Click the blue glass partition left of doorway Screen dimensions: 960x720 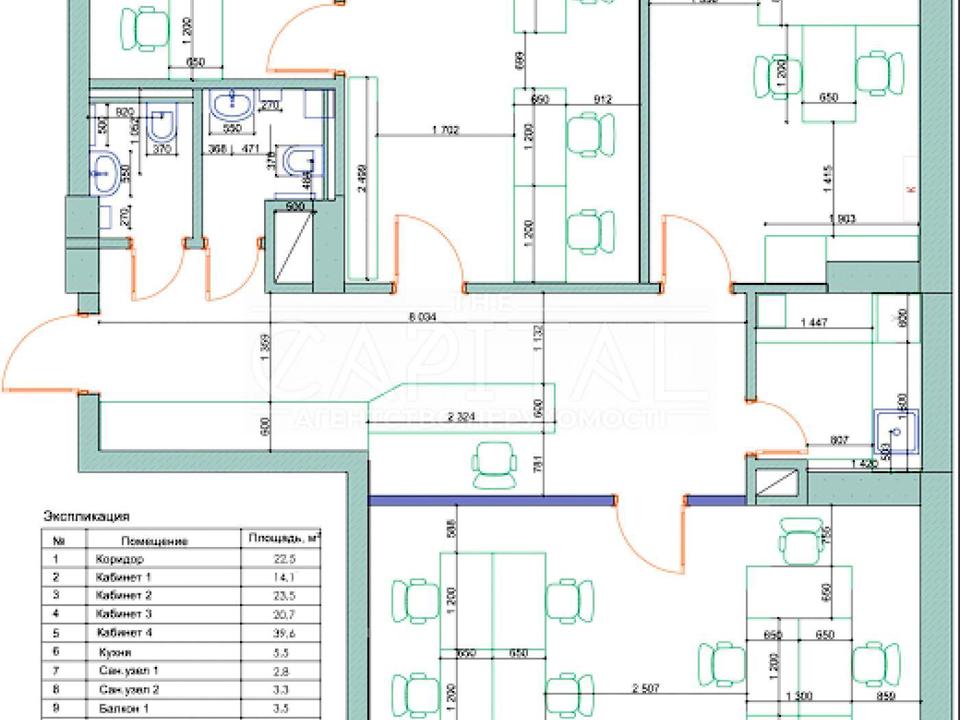click(491, 498)
